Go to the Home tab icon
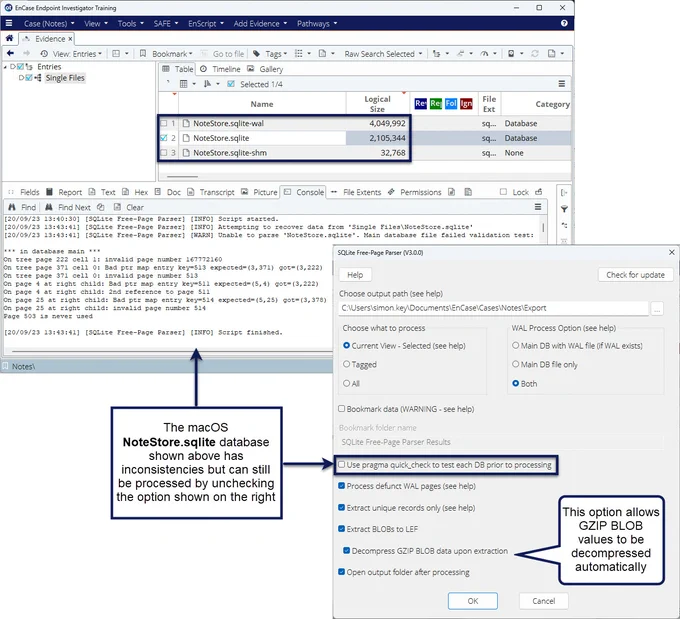The image size is (680, 619). pyautogui.click(x=9, y=39)
